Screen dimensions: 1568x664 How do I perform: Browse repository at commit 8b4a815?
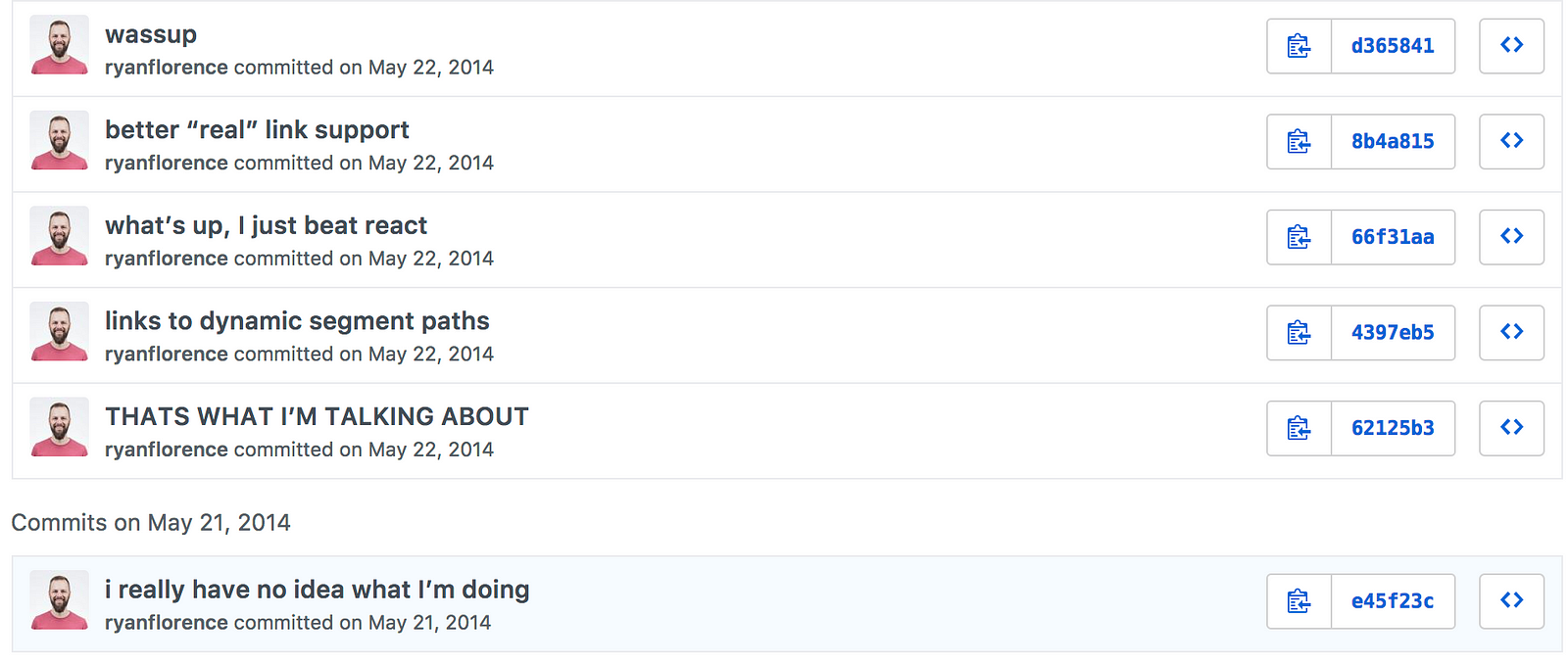pos(1511,141)
